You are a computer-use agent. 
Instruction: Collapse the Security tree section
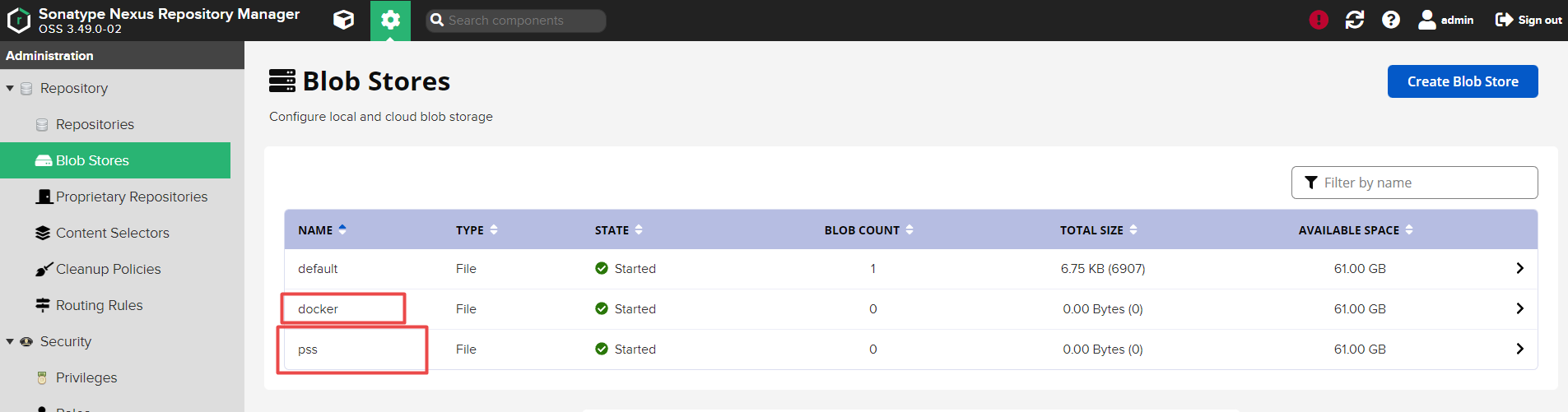coord(10,341)
